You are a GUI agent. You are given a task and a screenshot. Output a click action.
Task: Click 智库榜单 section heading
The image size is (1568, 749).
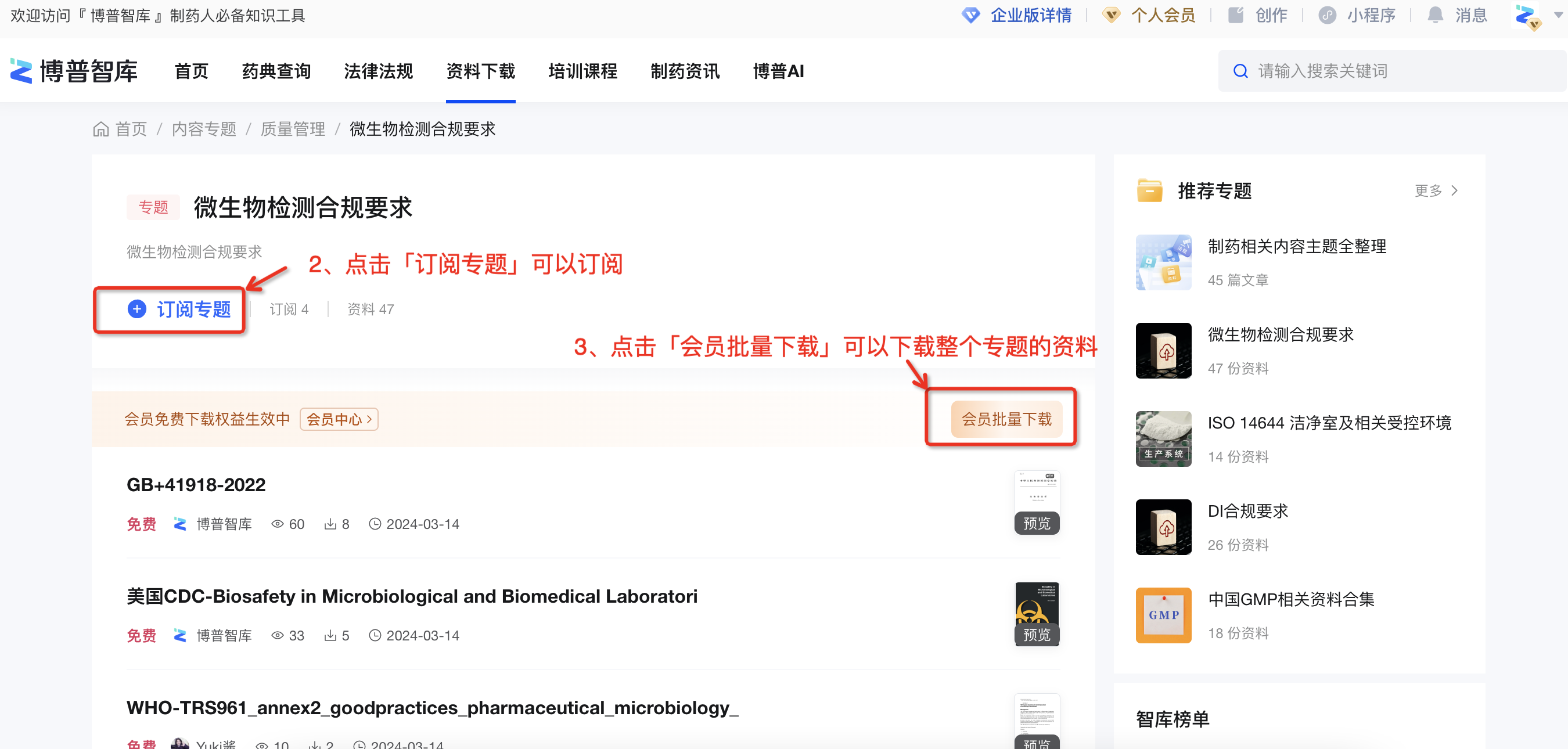click(1173, 719)
